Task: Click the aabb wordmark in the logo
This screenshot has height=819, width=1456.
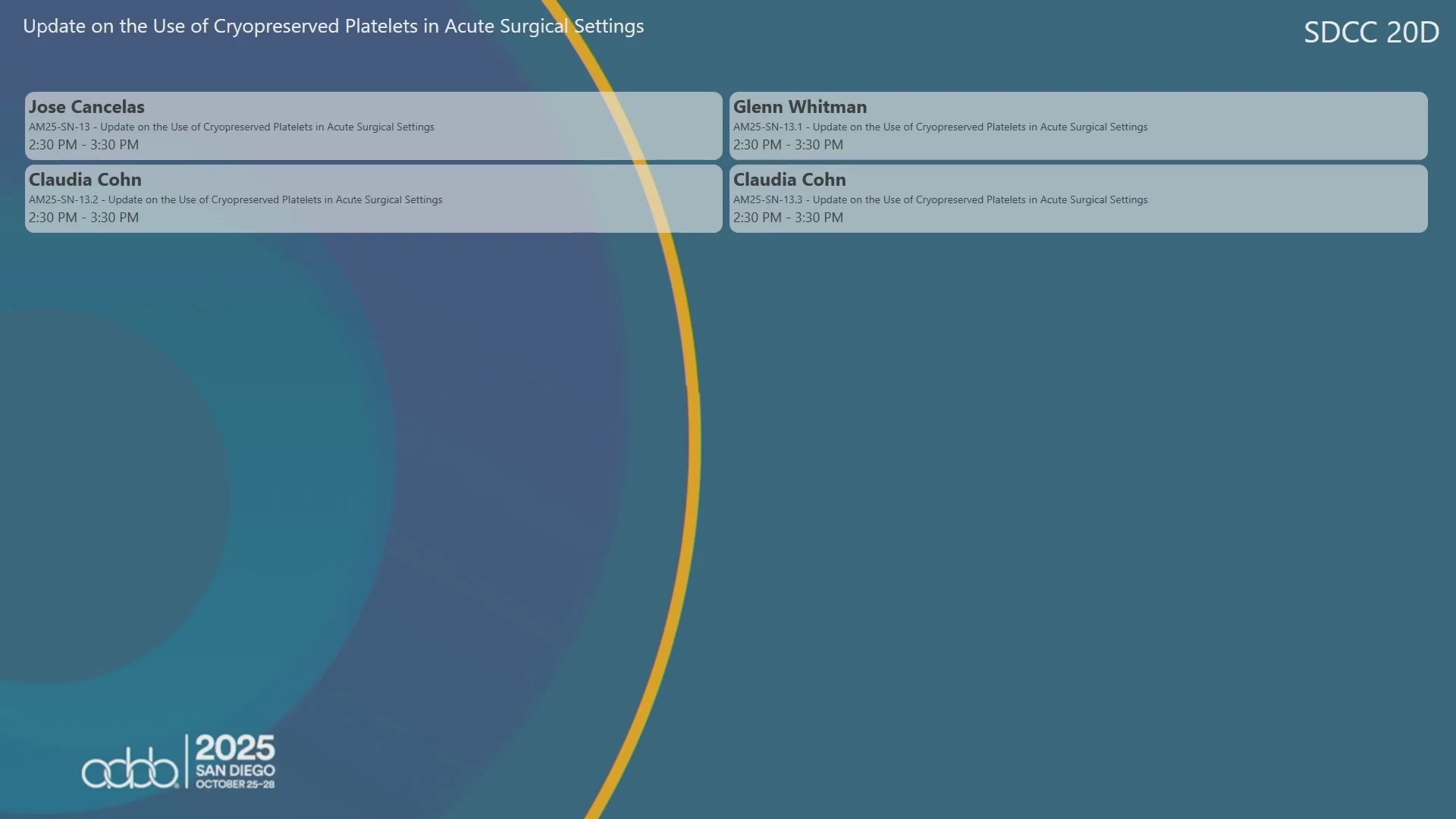Action: point(130,770)
